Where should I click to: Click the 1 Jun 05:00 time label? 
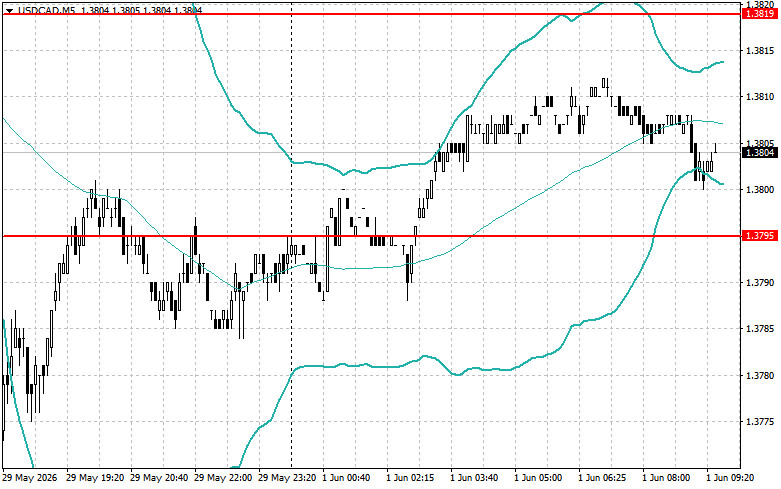tap(538, 478)
